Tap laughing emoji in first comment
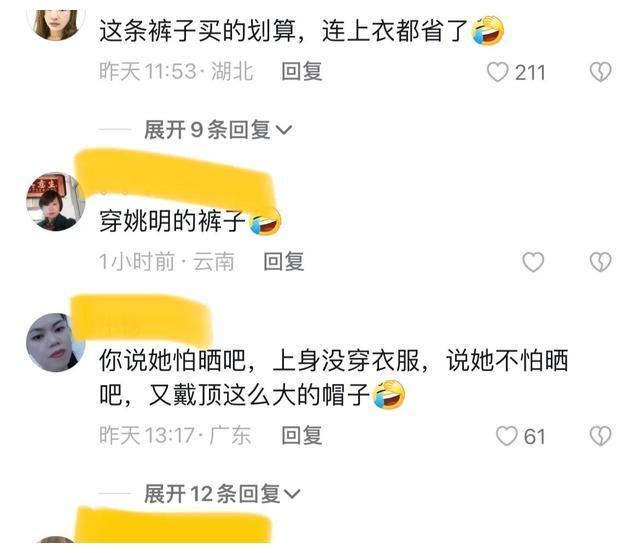 point(488,30)
